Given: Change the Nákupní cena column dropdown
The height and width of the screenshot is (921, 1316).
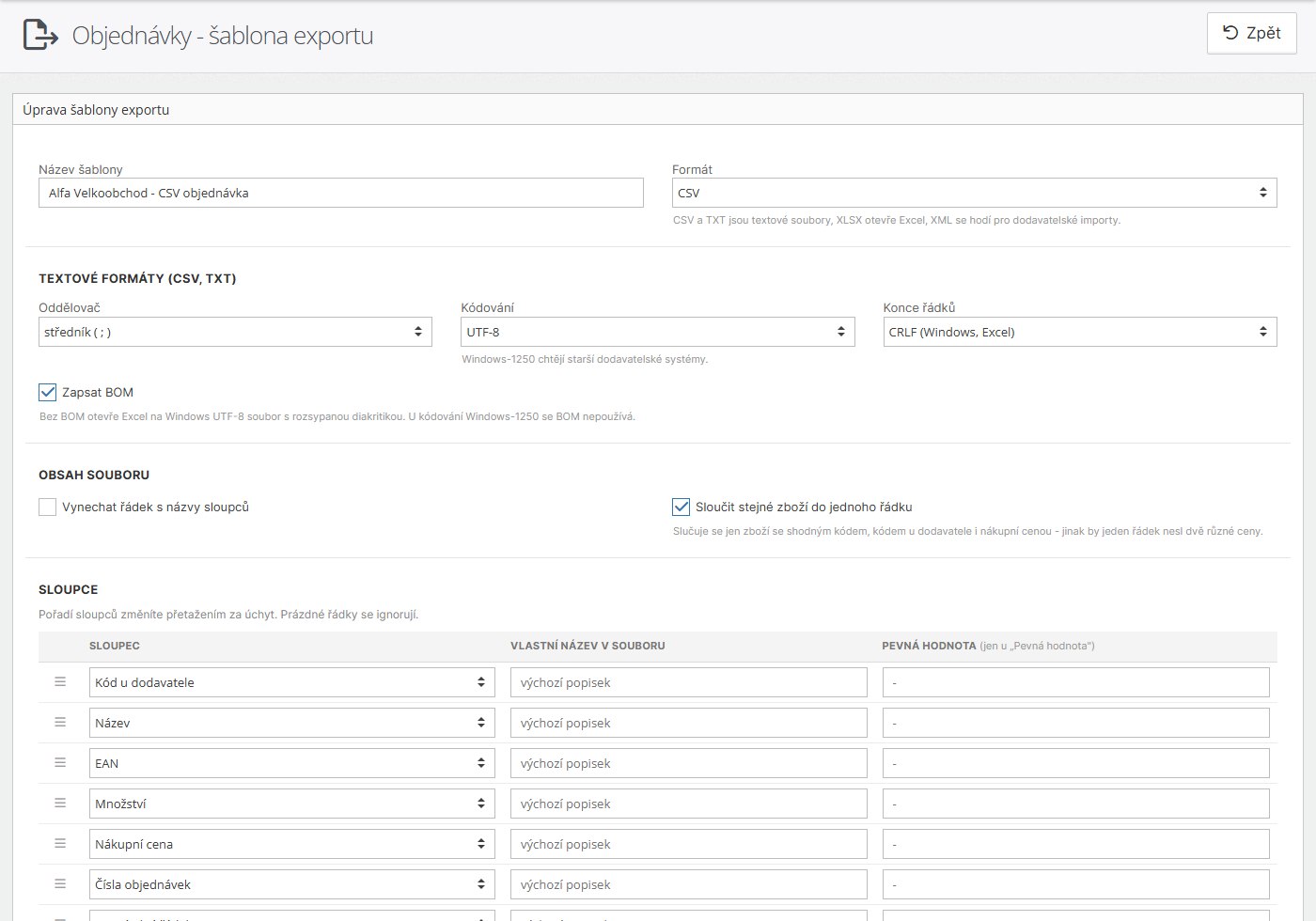Looking at the screenshot, I should [292, 844].
